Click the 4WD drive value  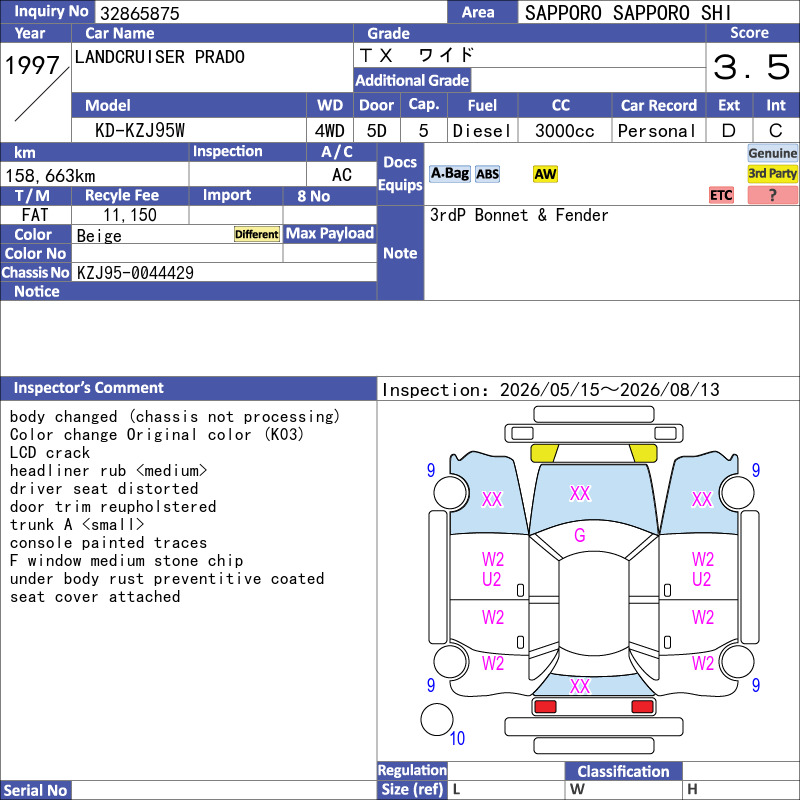coord(330,131)
